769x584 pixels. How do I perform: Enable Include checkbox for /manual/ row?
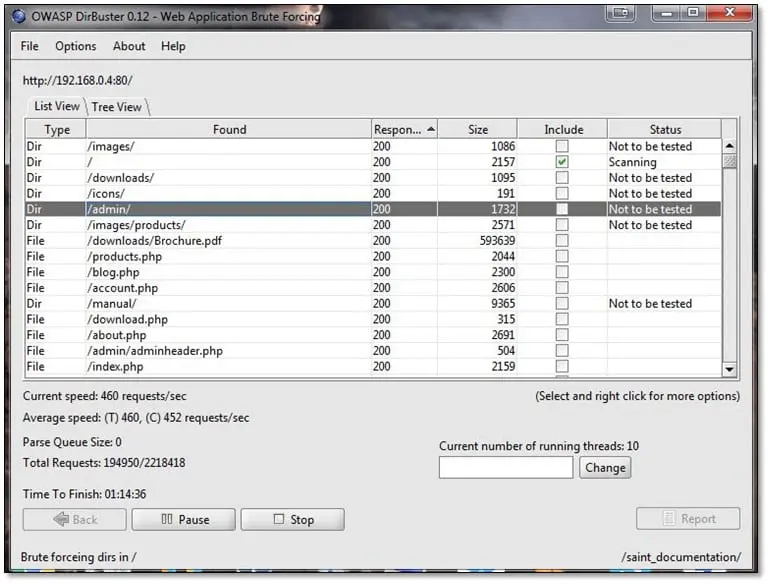tap(562, 304)
